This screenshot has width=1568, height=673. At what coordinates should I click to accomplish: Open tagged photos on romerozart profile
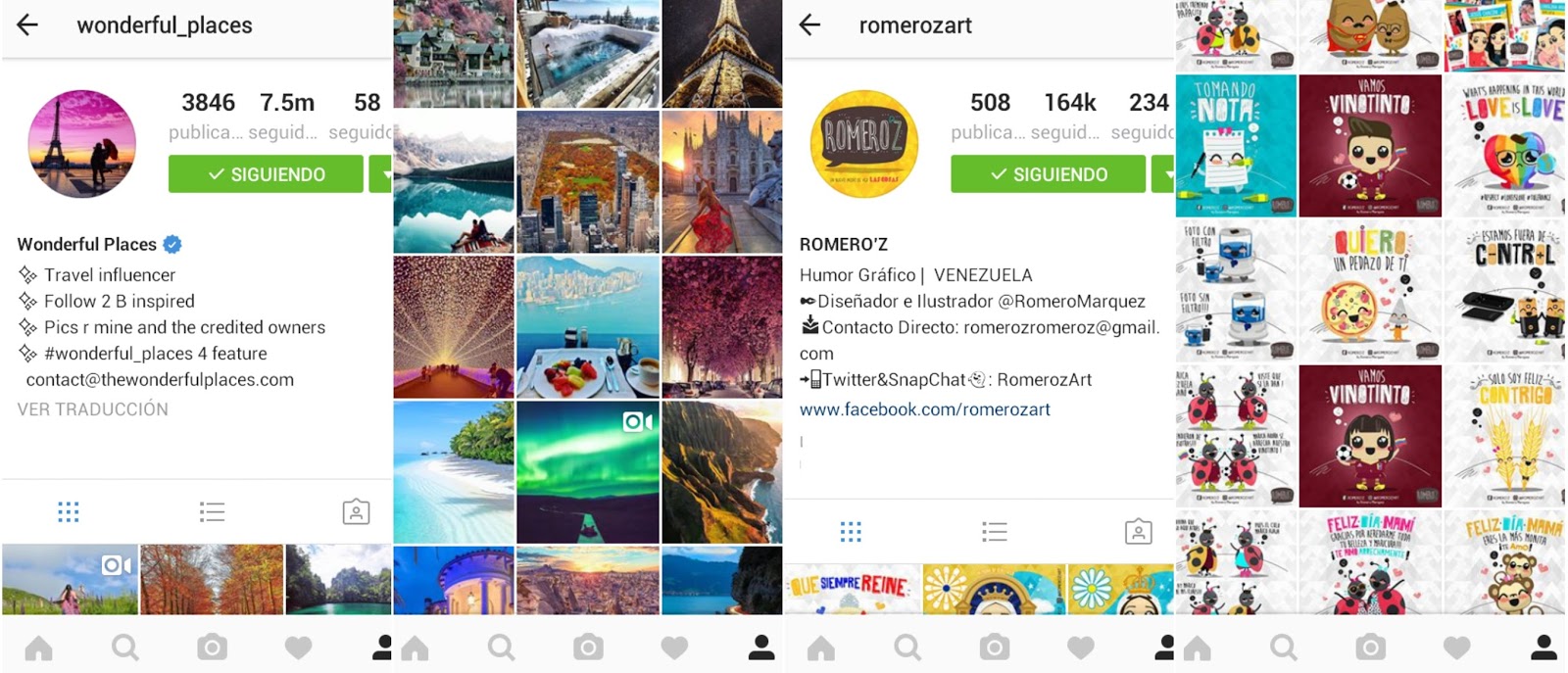pyautogui.click(x=1138, y=532)
